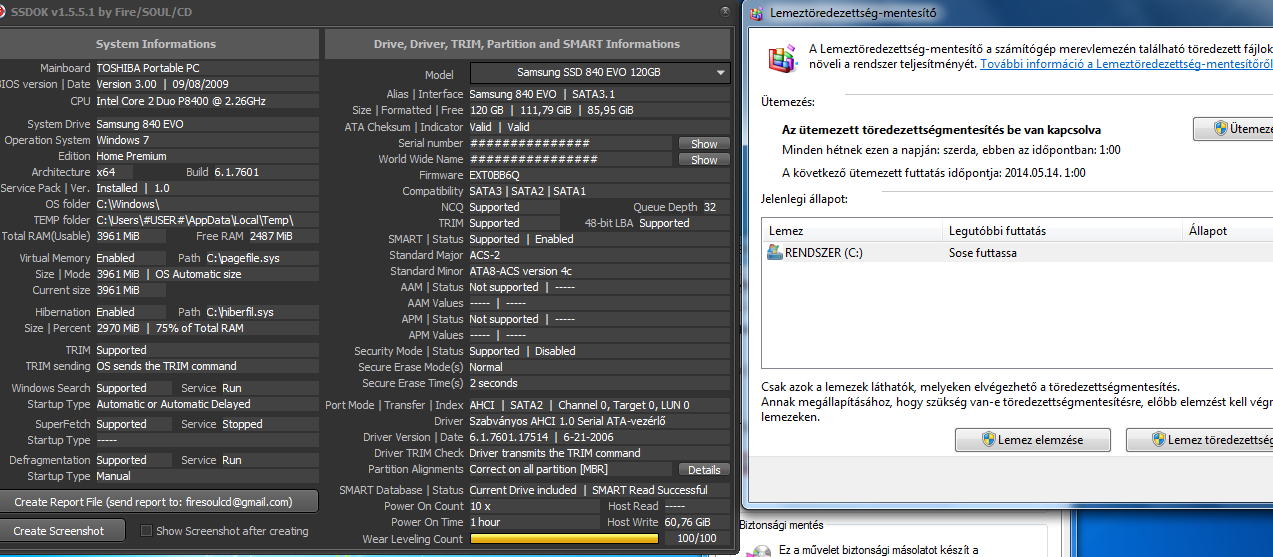This screenshot has width=1273, height=557.
Task: Click the Szabványos AHCI 1.0 driver name
Action: 568,421
